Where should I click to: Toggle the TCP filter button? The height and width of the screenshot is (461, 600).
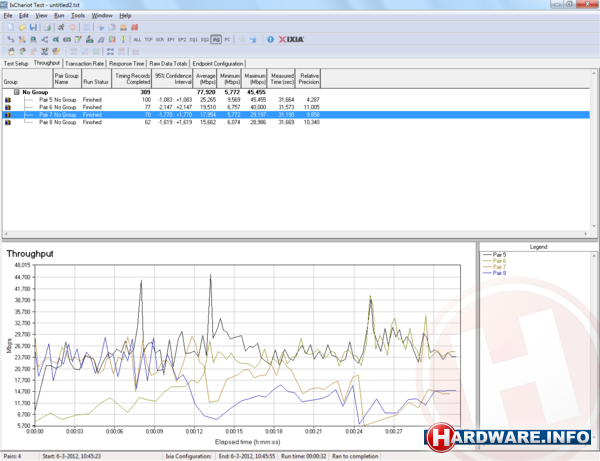point(149,39)
